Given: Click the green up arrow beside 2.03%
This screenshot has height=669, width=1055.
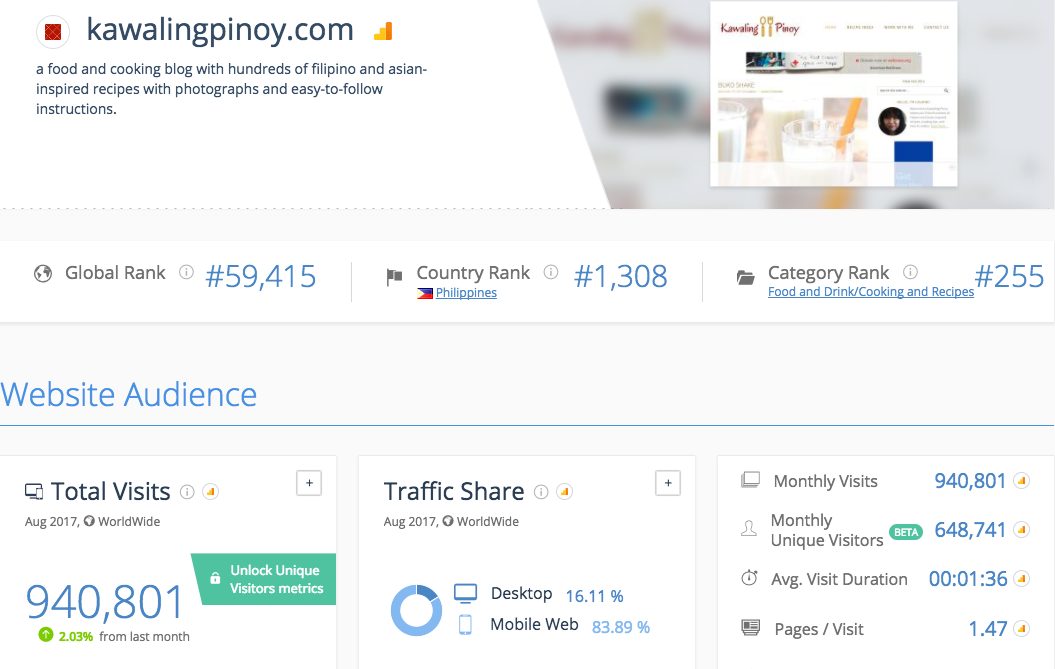Looking at the screenshot, I should [x=46, y=634].
